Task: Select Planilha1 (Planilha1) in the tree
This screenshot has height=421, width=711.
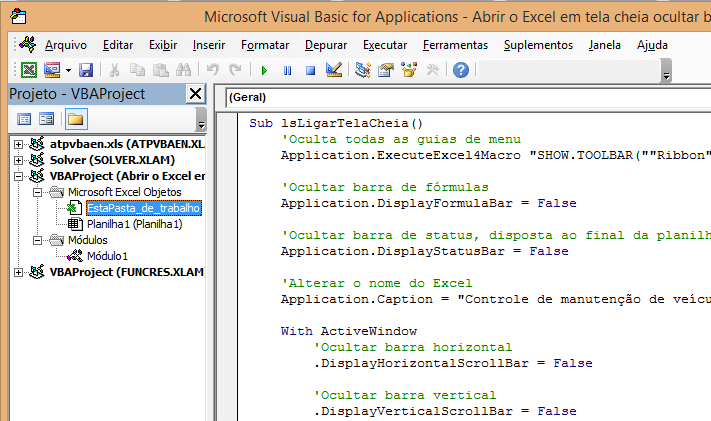Action: tap(132, 224)
